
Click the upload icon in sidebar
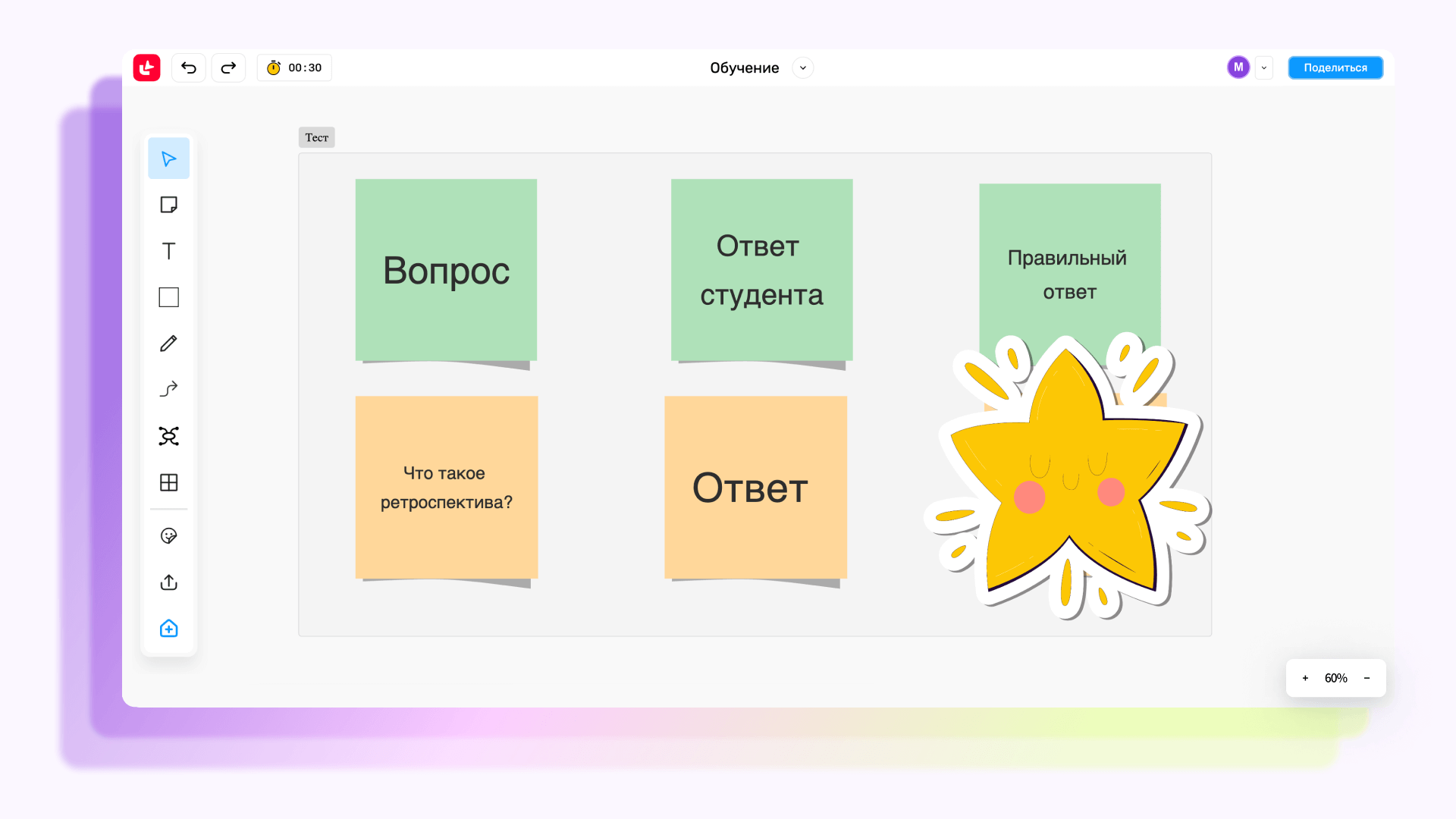tap(168, 582)
